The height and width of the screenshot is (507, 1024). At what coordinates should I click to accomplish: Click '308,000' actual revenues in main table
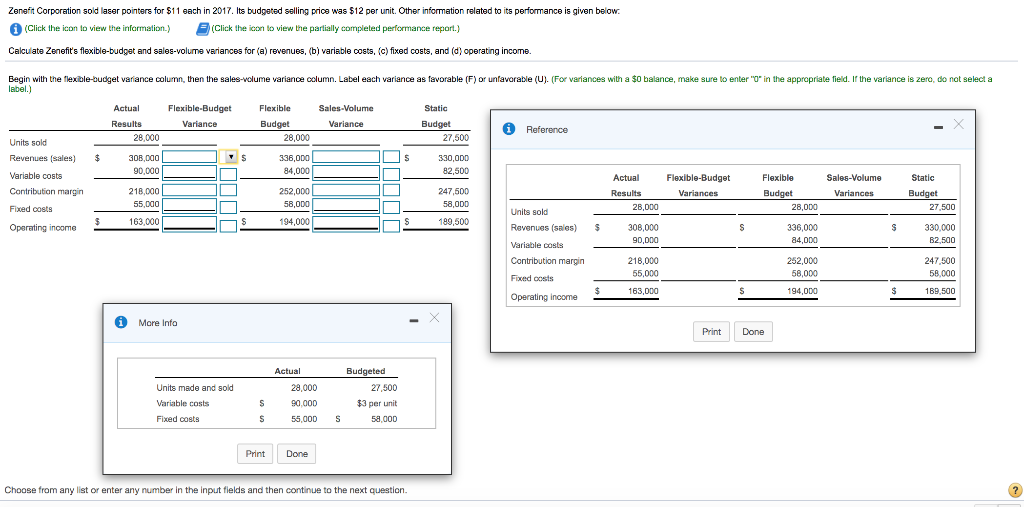[x=144, y=158]
